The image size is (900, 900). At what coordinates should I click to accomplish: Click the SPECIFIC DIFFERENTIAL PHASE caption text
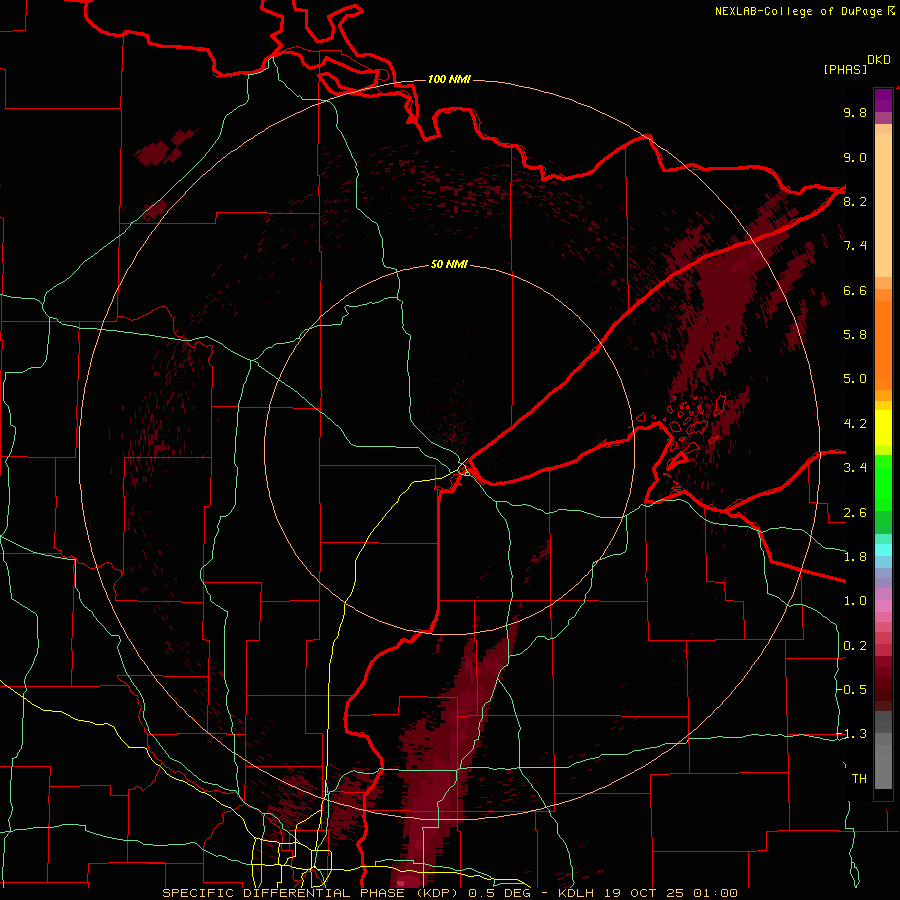284,893
